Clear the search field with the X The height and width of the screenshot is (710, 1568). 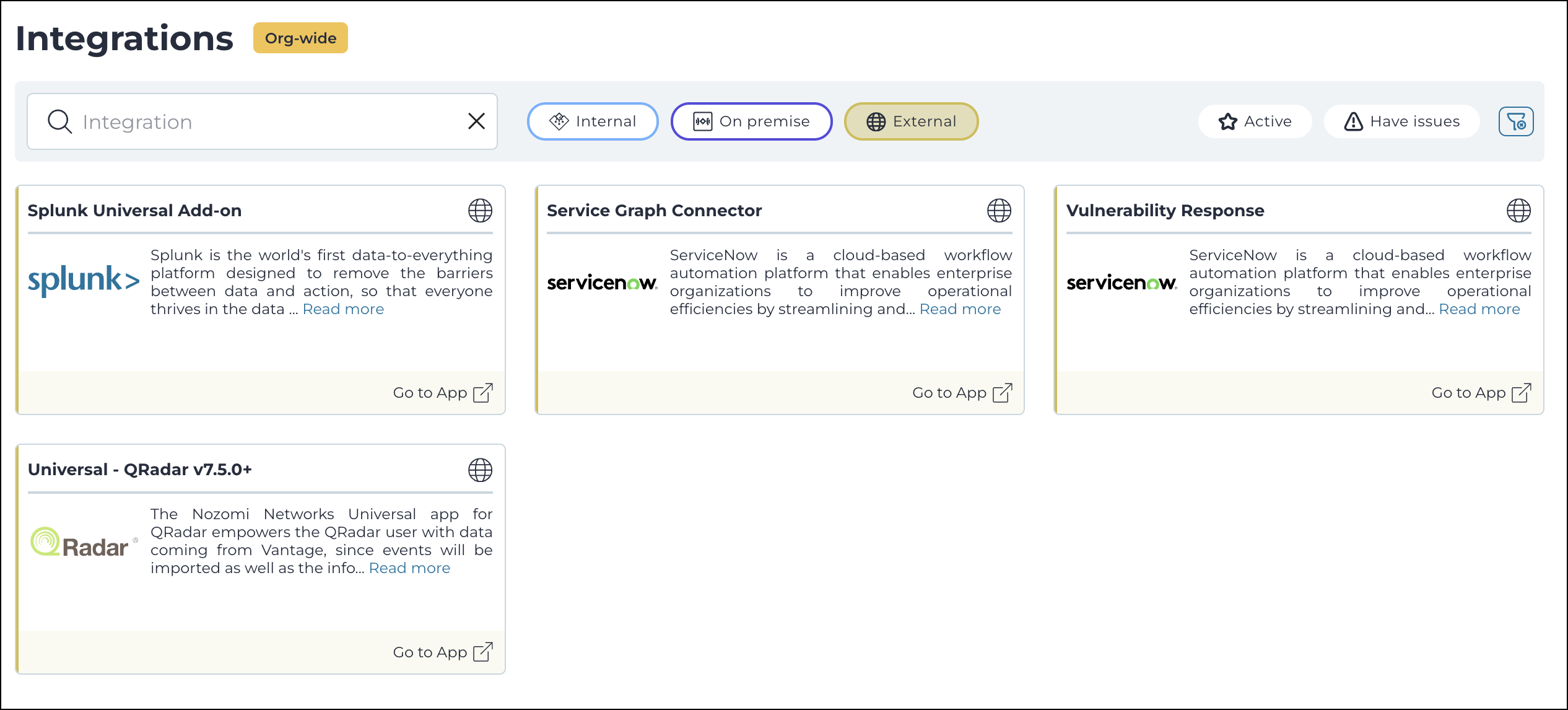tap(476, 121)
